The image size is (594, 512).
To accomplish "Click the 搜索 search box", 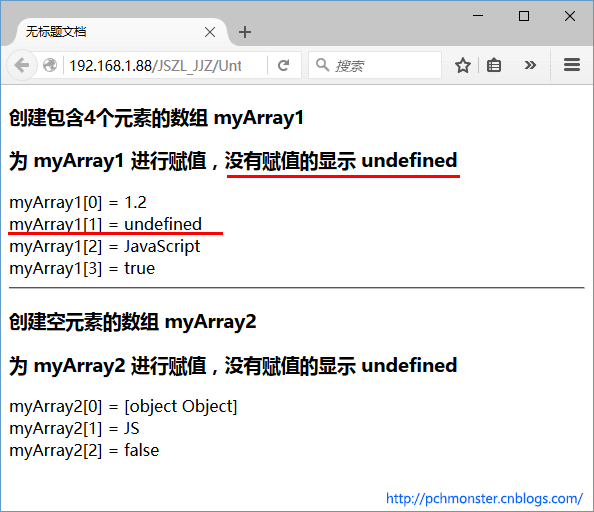I will point(375,65).
